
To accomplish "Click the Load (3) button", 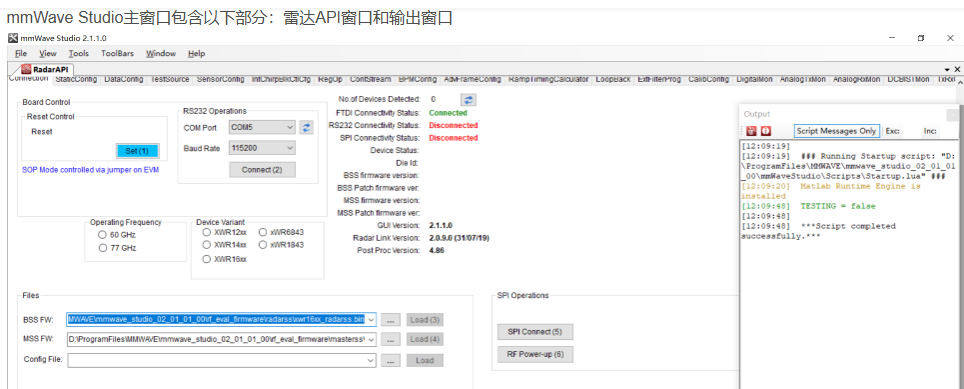I will point(425,320).
